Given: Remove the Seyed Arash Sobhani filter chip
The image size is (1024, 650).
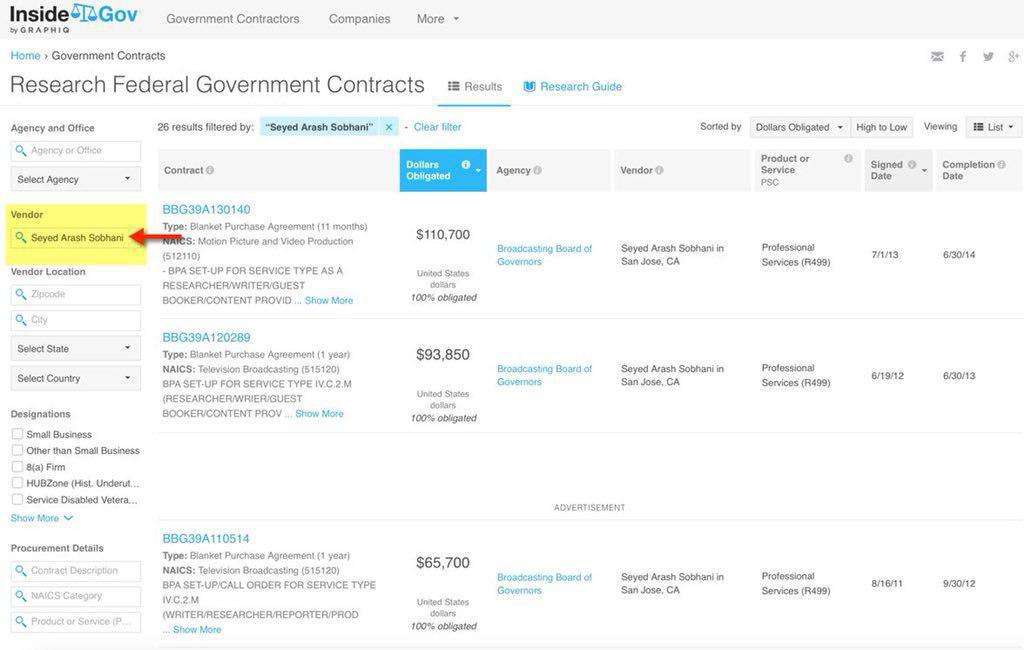Looking at the screenshot, I should [x=389, y=127].
